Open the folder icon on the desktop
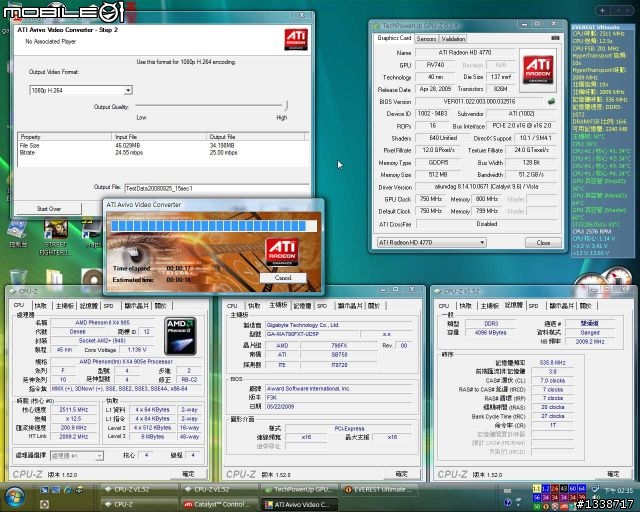640x512 pixels. [x=54, y=278]
